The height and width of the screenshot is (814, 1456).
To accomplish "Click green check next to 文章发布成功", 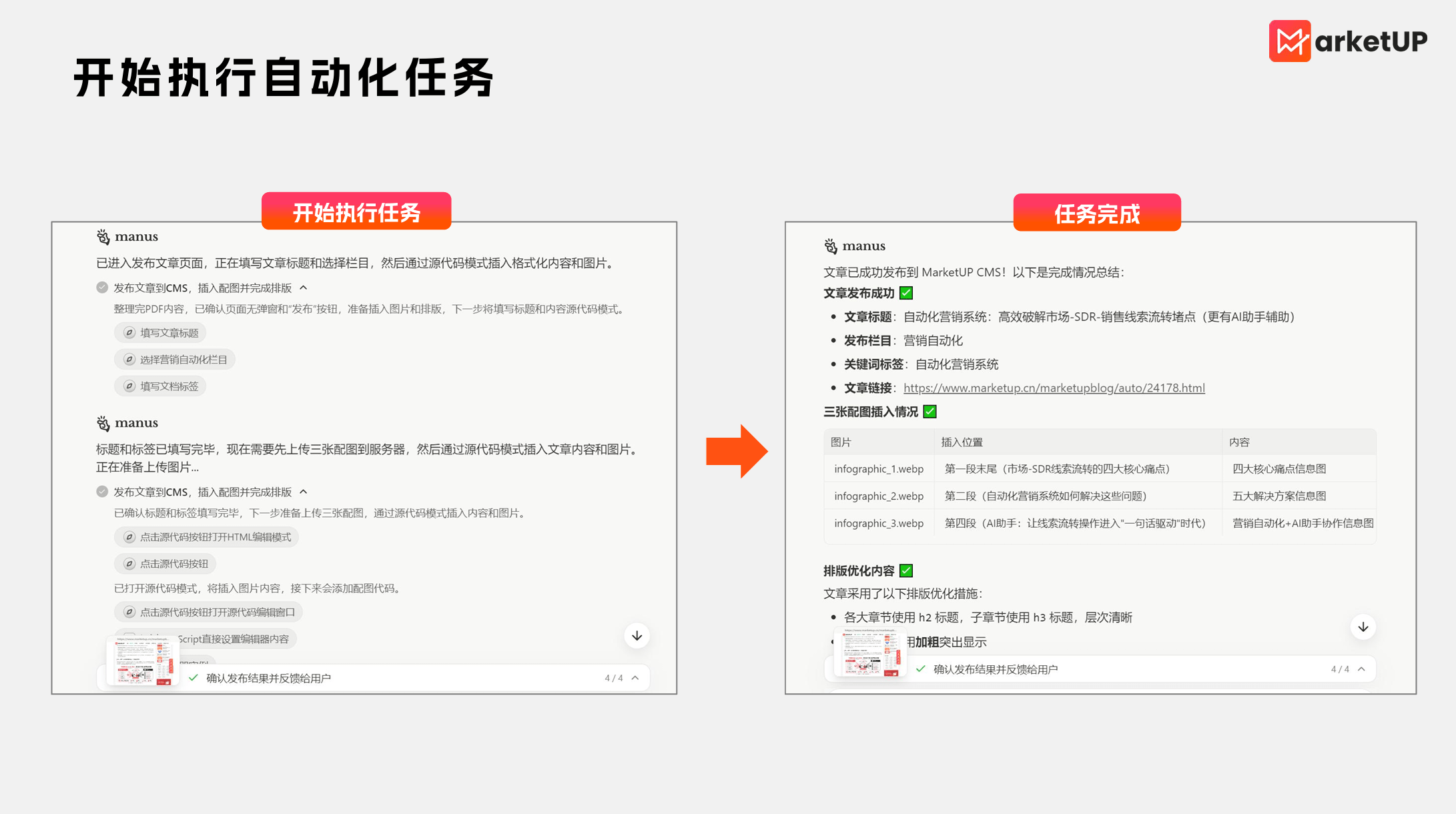I will pyautogui.click(x=906, y=293).
